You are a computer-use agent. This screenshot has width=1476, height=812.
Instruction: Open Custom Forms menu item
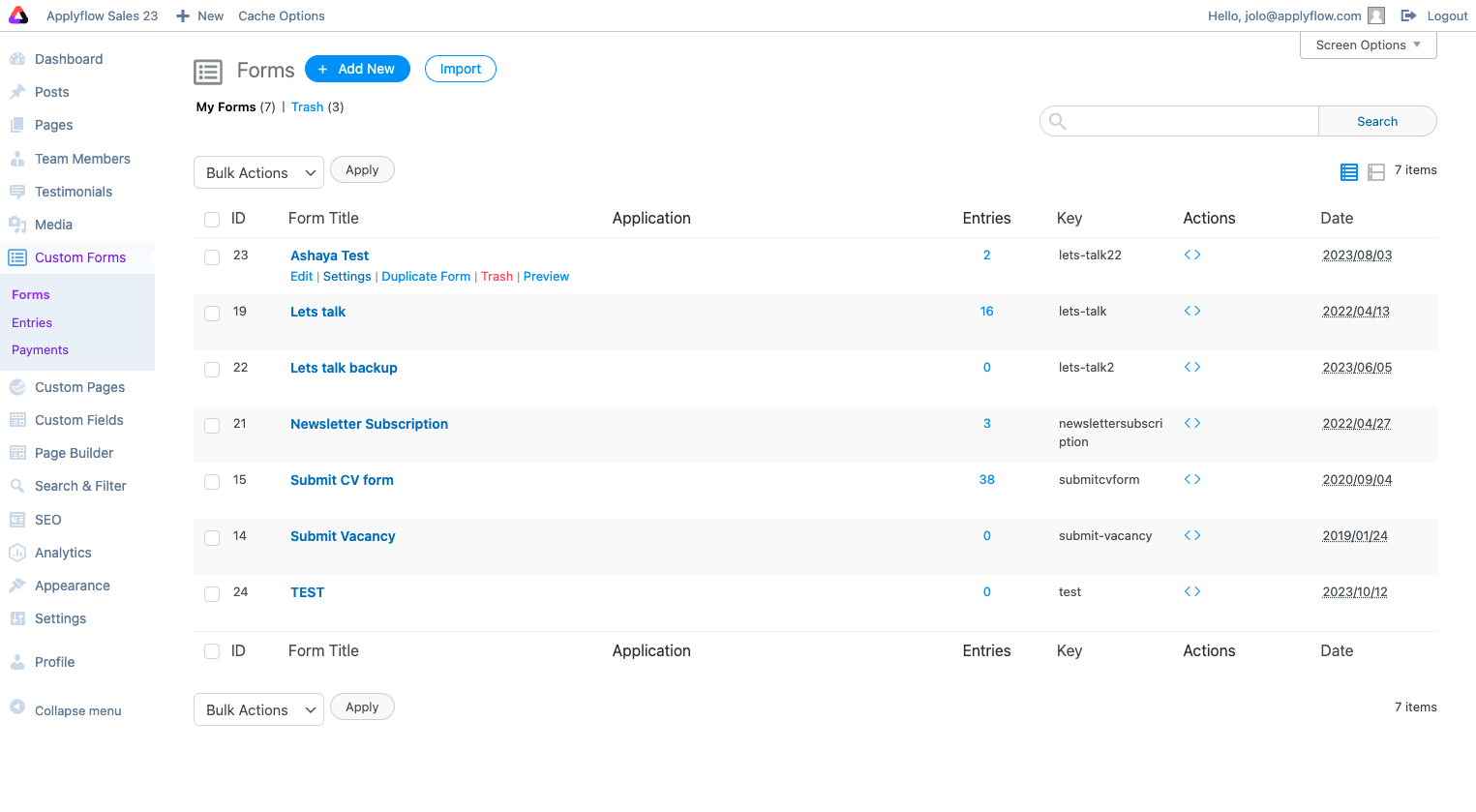(77, 257)
